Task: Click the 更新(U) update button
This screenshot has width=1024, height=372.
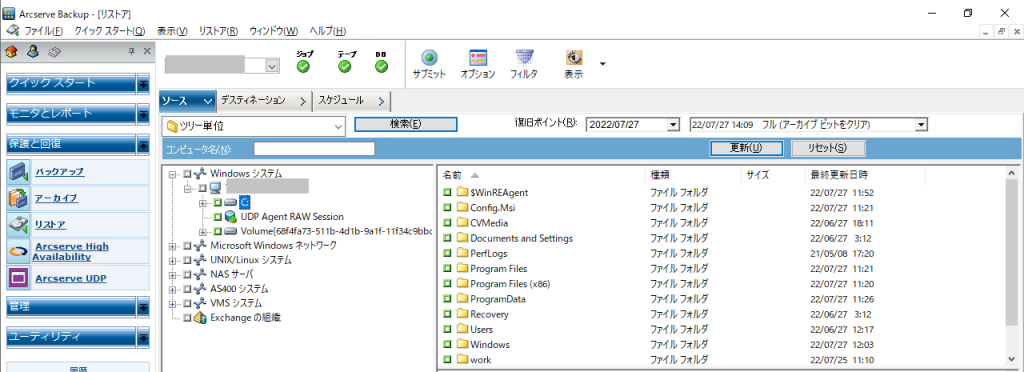Action: 746,148
